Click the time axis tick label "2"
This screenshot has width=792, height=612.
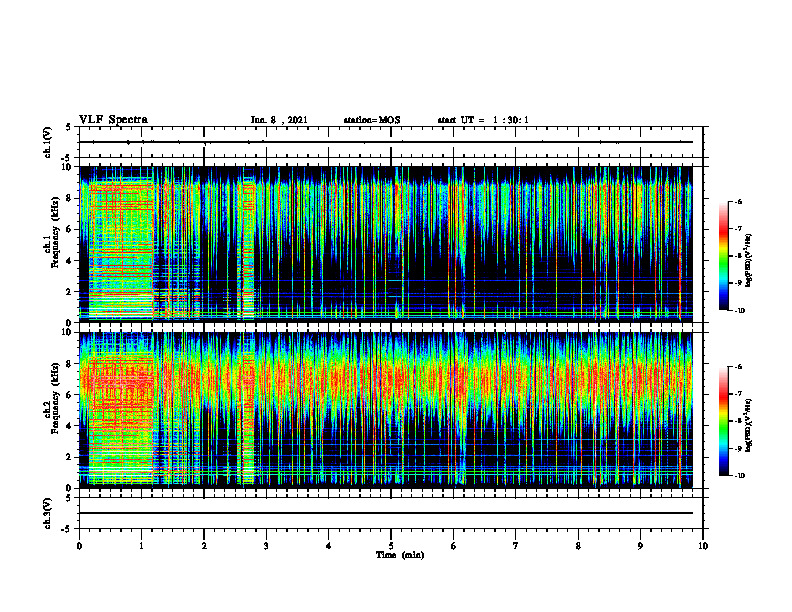click(204, 546)
